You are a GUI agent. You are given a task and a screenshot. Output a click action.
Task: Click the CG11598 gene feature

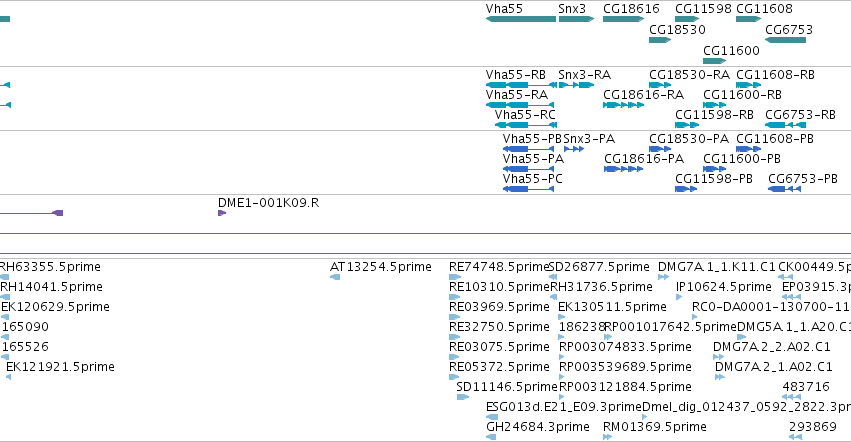pos(687,19)
